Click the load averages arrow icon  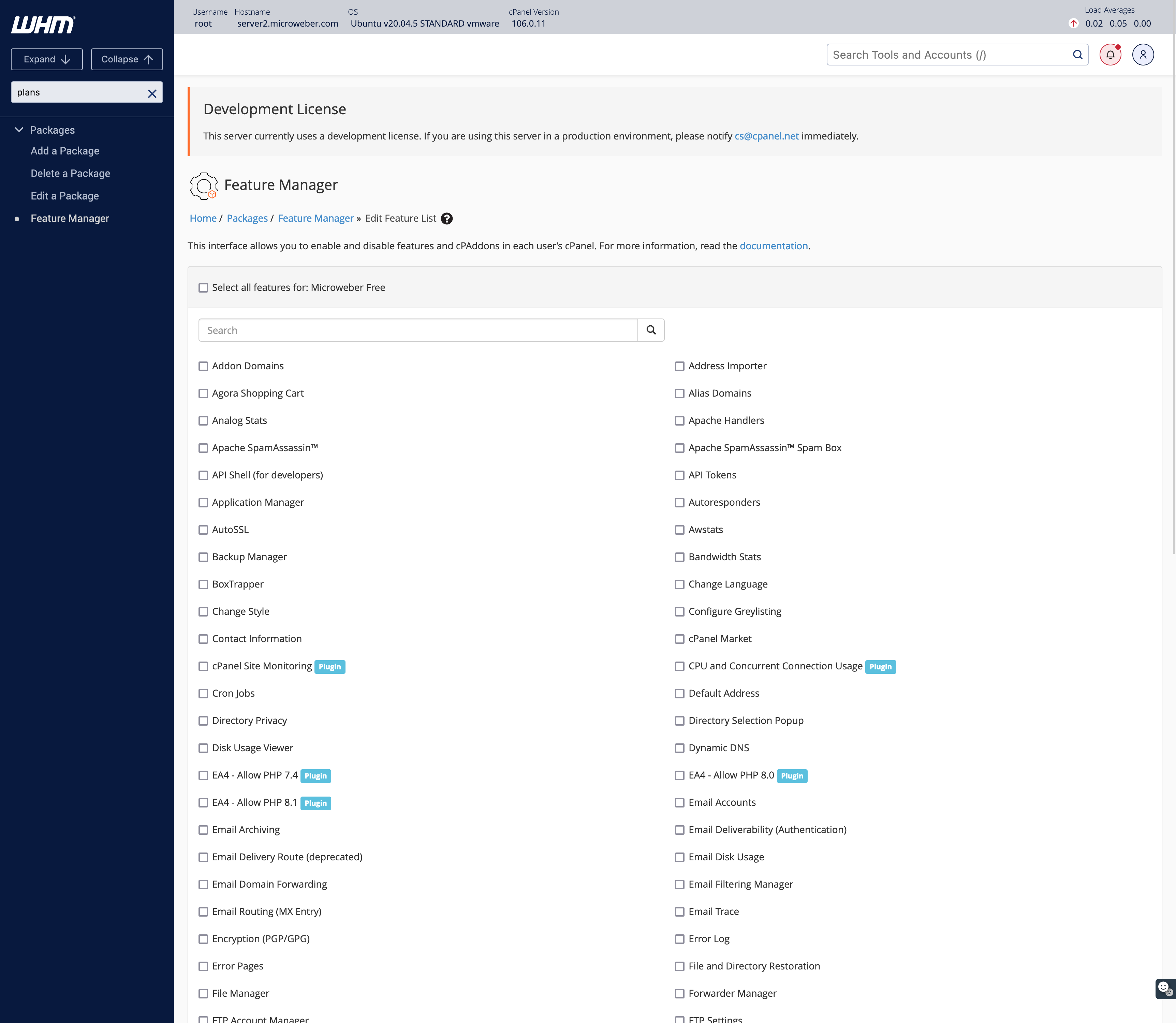tap(1073, 24)
